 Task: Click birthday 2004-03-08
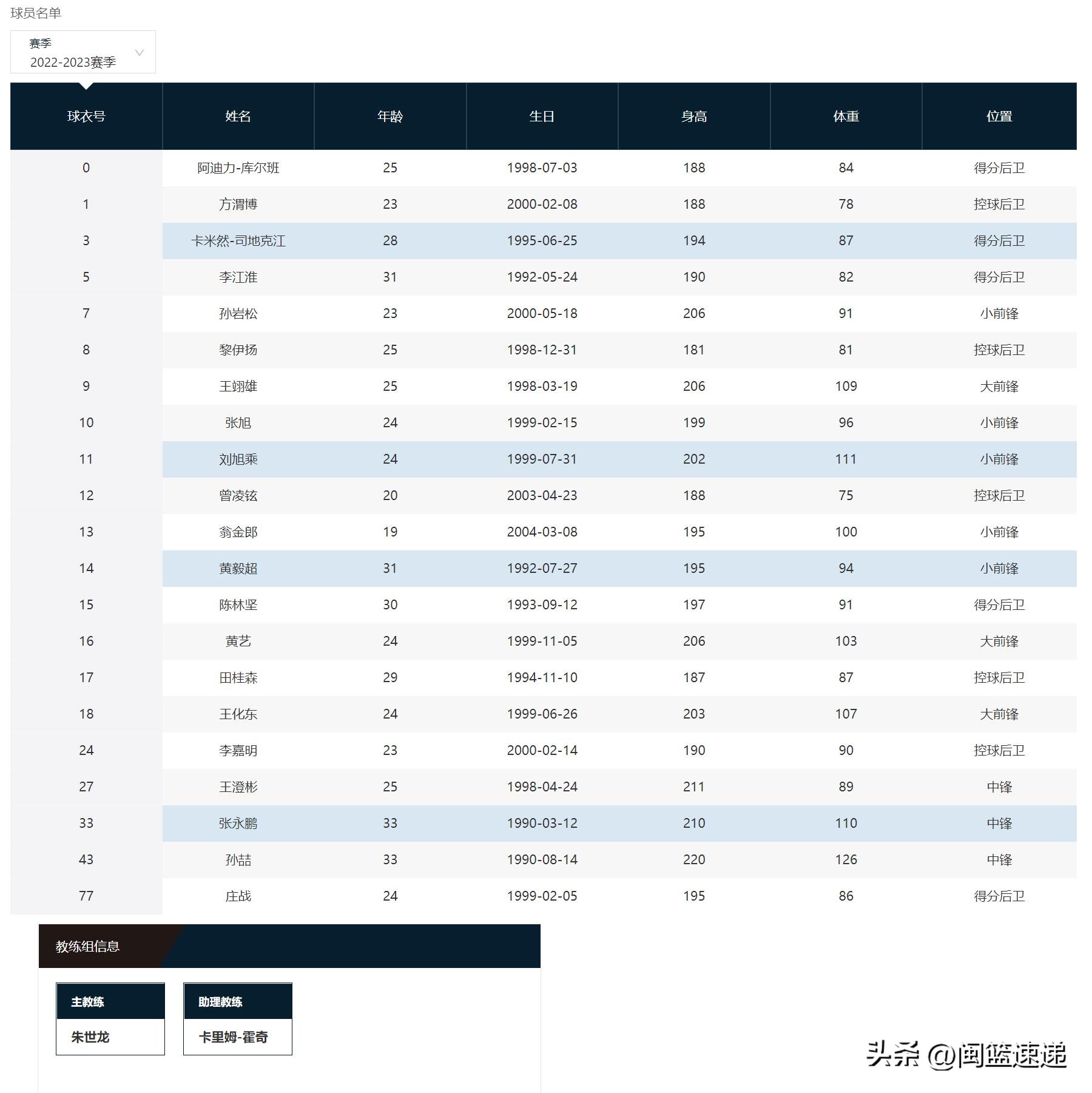tap(542, 532)
